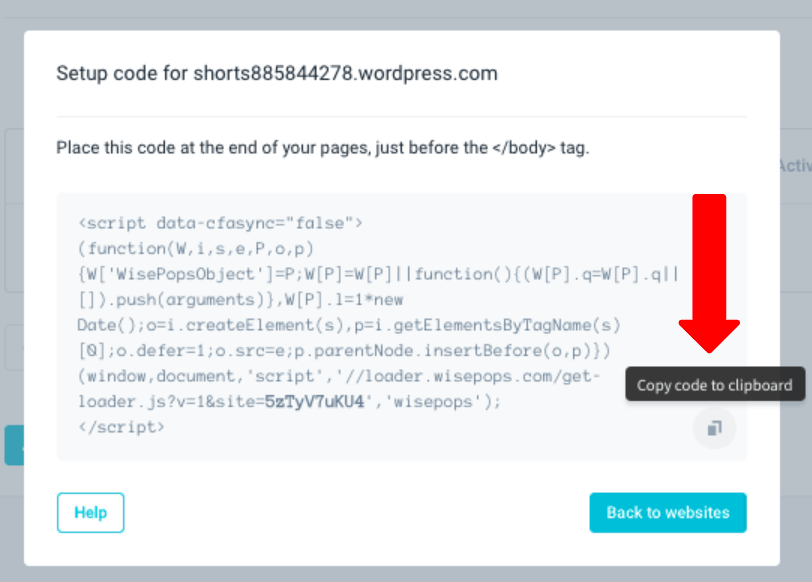Click the opening script data-cfasync line
Screen dimensions: 812x582
click(220, 222)
